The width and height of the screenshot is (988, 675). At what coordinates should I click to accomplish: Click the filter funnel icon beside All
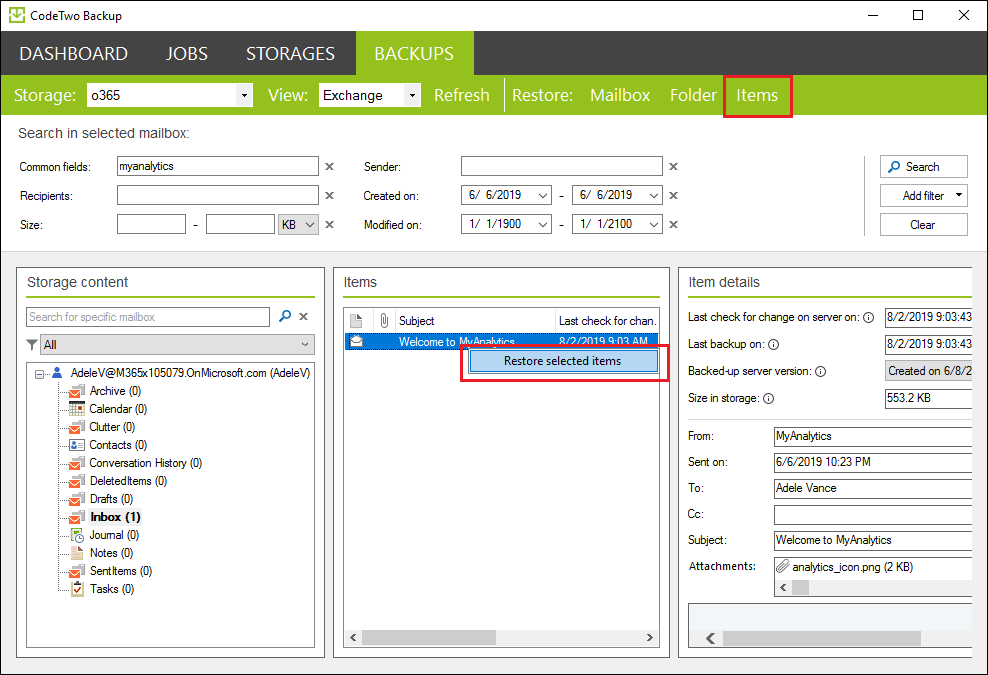coord(32,345)
